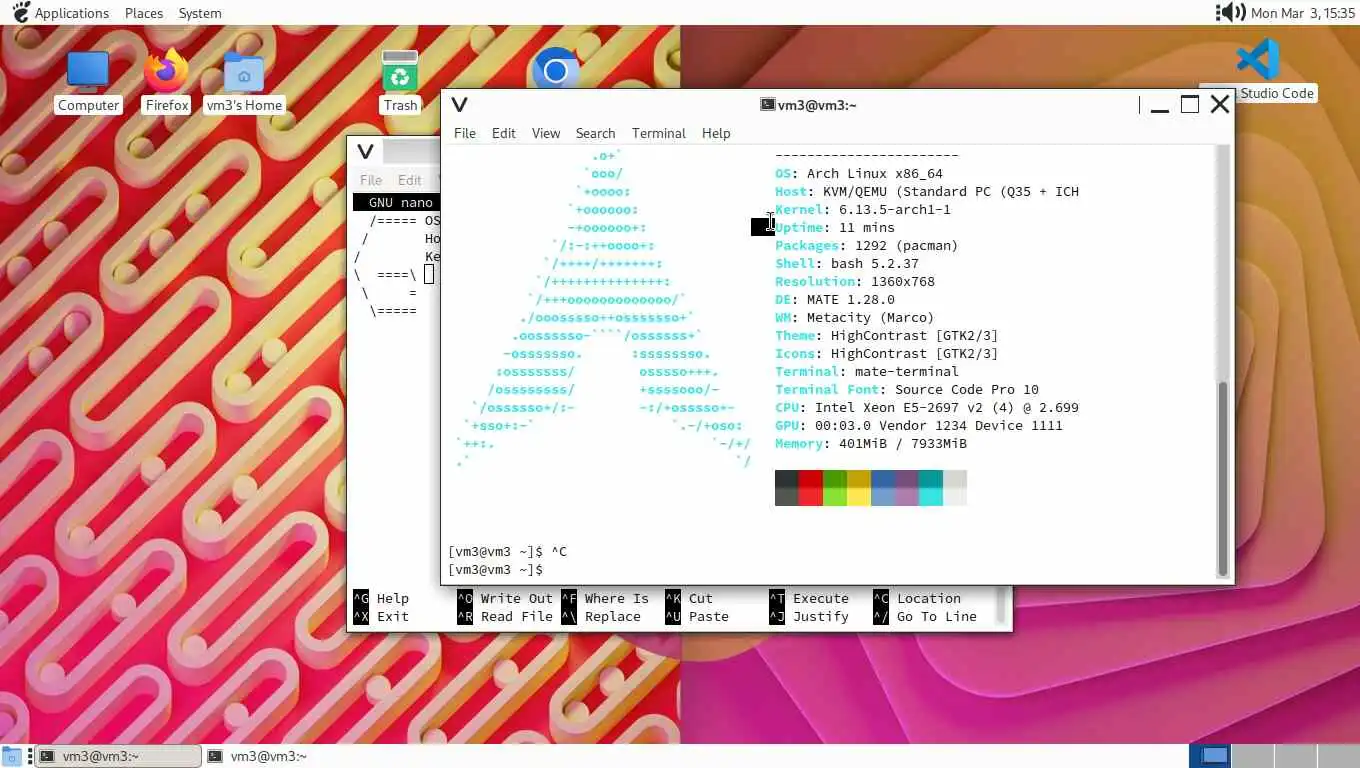Launch Visual Studio Code from the desktop
The height and width of the screenshot is (768, 1360).
(1258, 70)
